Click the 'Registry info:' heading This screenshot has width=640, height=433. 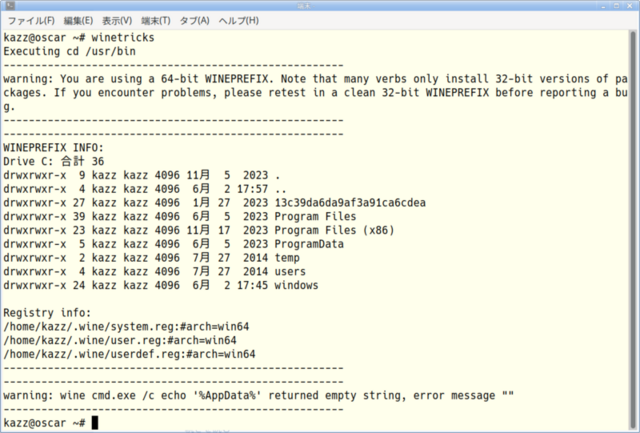pyautogui.click(x=47, y=313)
